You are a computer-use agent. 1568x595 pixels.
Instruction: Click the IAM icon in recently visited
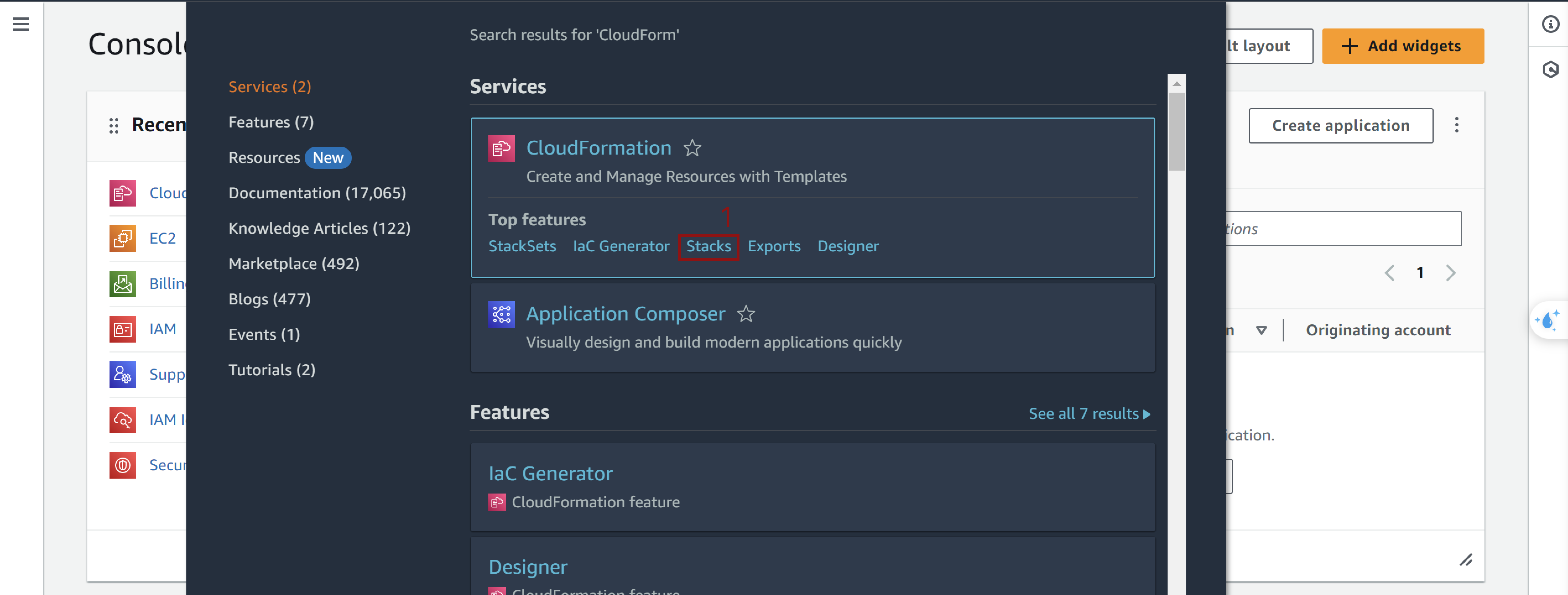122,329
